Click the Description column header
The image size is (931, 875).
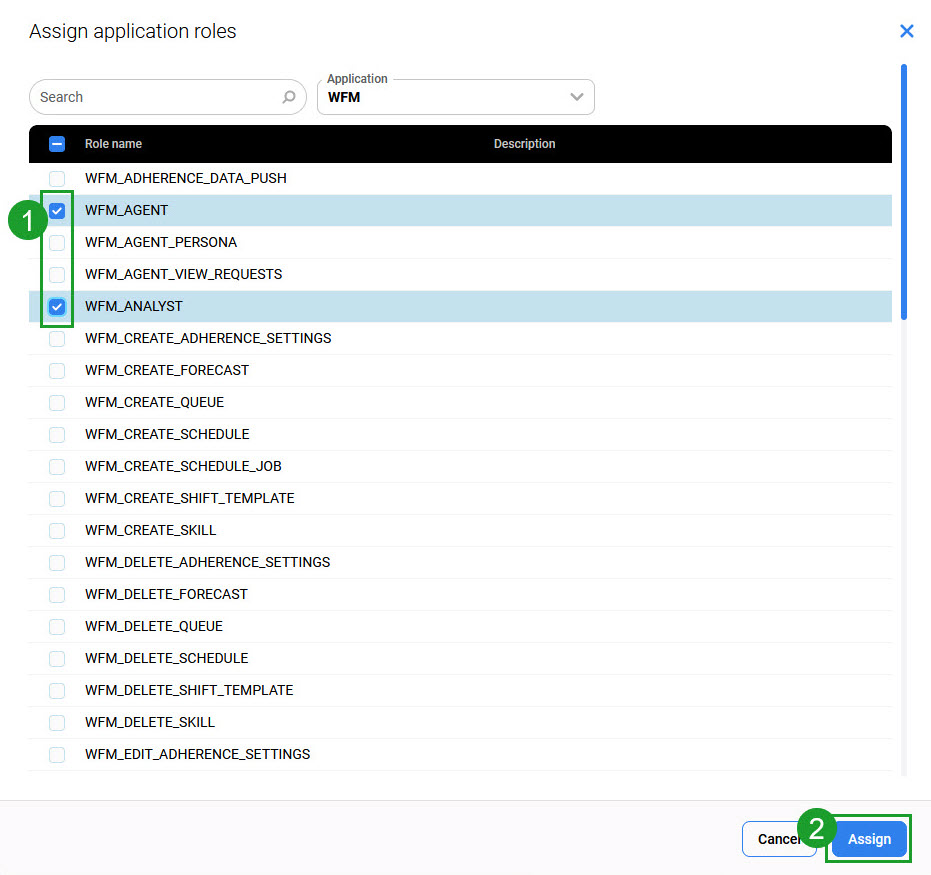(524, 144)
